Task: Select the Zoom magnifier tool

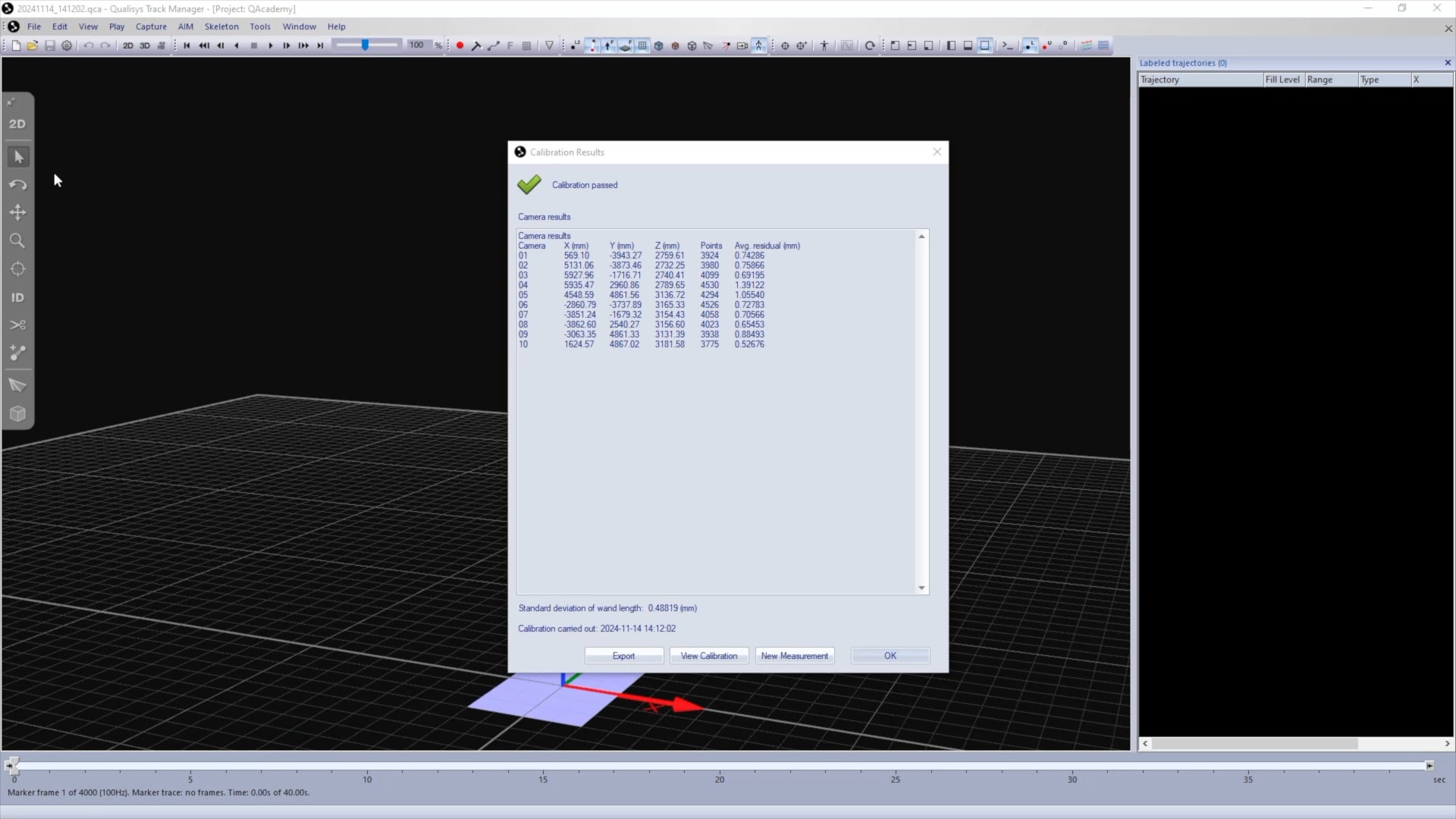Action: 17,241
